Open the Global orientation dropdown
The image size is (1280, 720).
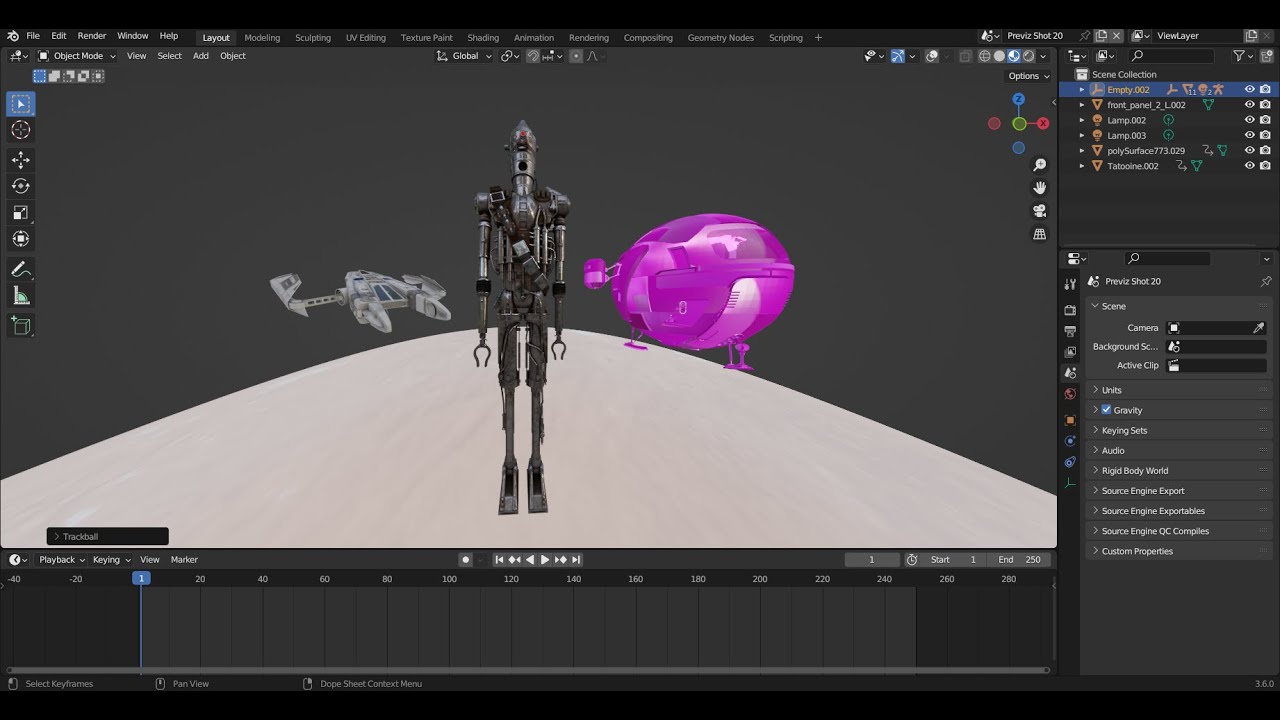(x=465, y=56)
